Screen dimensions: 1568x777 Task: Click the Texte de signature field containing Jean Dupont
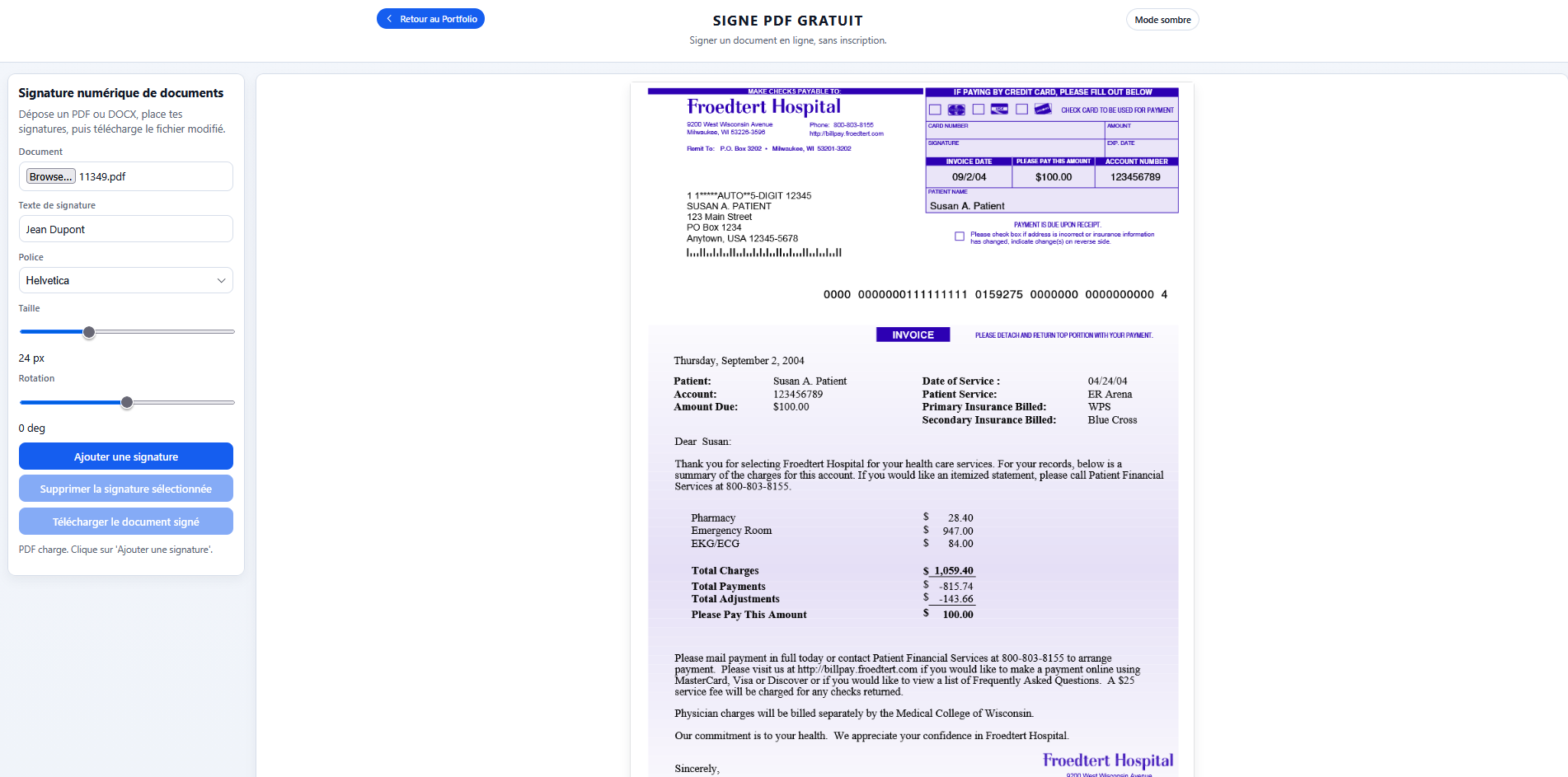(125, 228)
